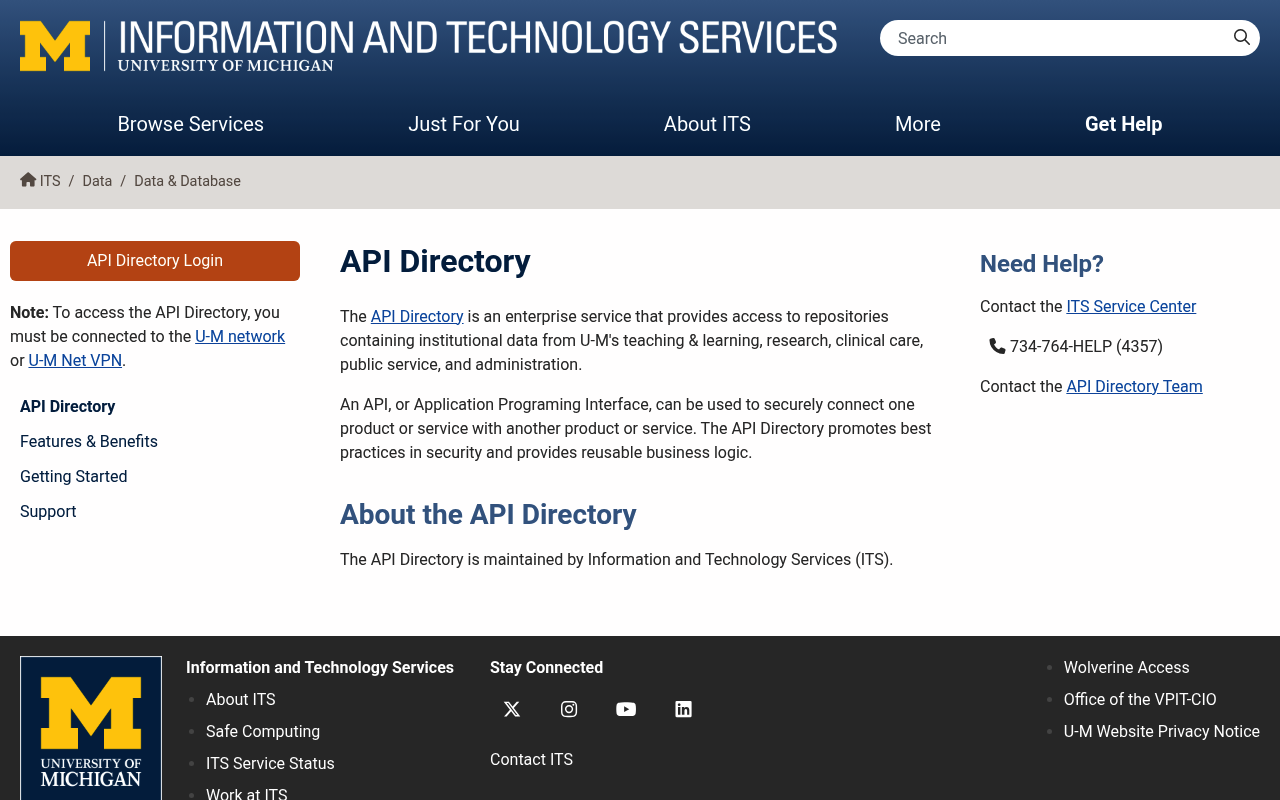Select API Directory in the side menu

(68, 407)
